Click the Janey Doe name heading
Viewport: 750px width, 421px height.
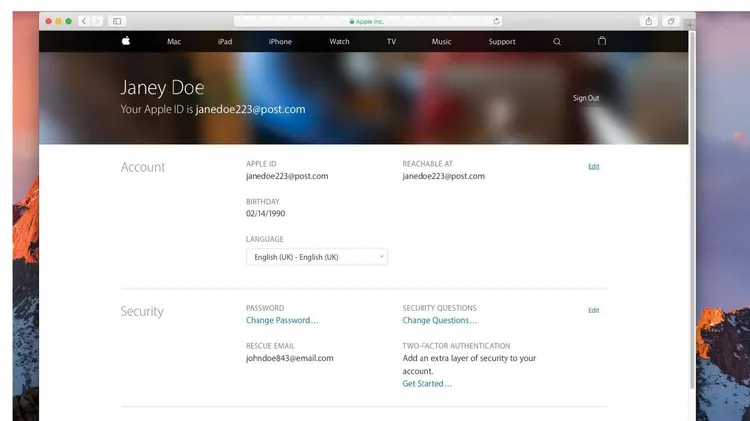click(x=162, y=88)
